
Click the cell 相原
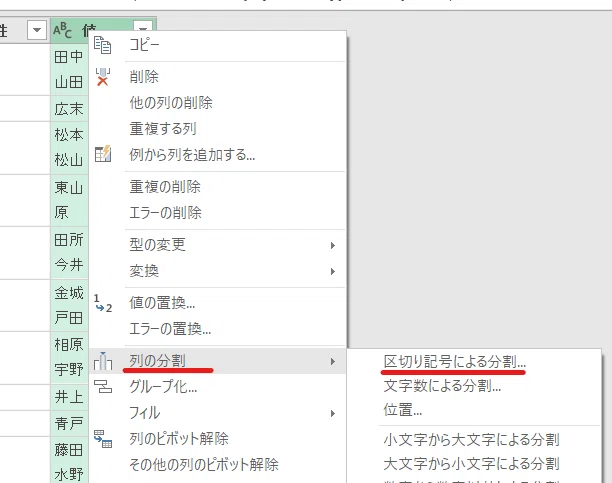69,345
